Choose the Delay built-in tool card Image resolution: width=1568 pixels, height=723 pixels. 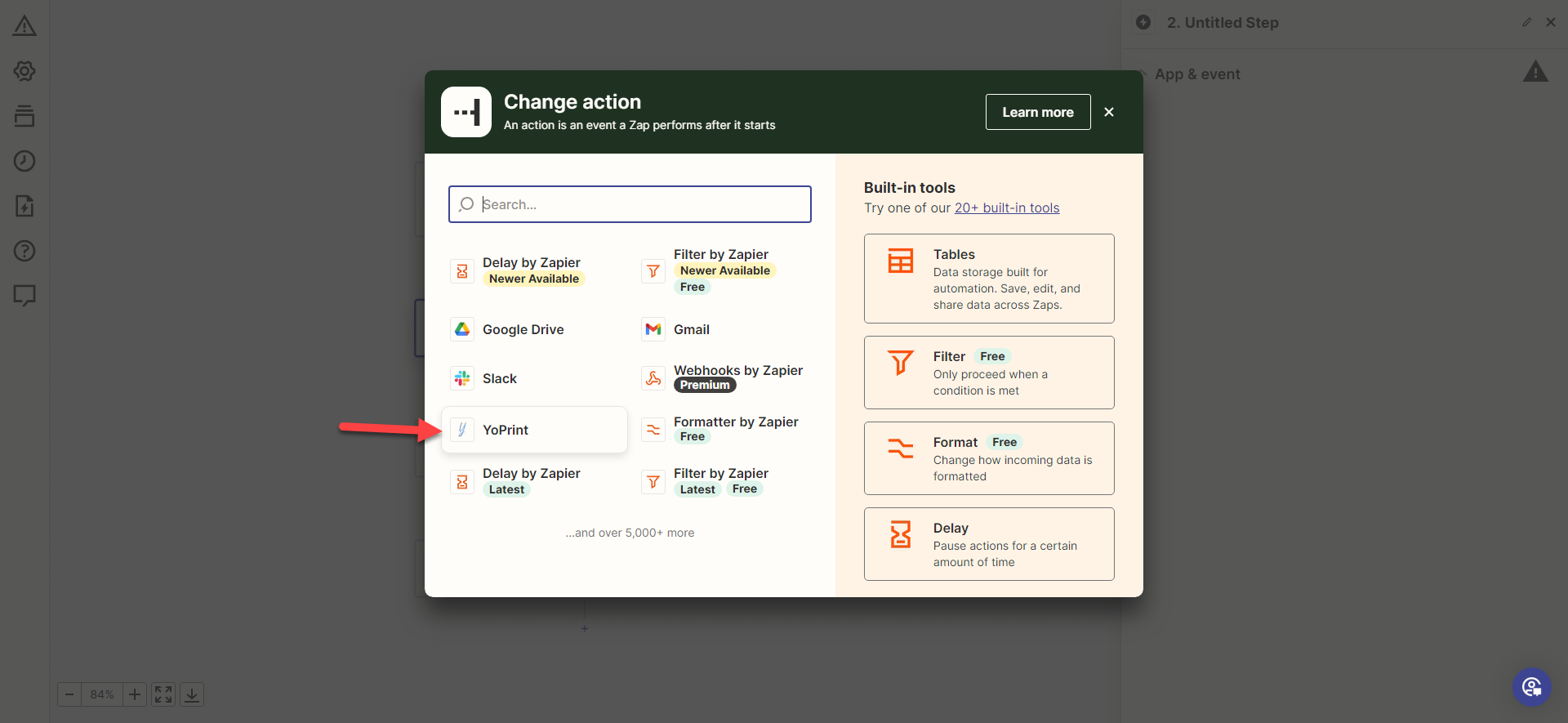click(989, 544)
